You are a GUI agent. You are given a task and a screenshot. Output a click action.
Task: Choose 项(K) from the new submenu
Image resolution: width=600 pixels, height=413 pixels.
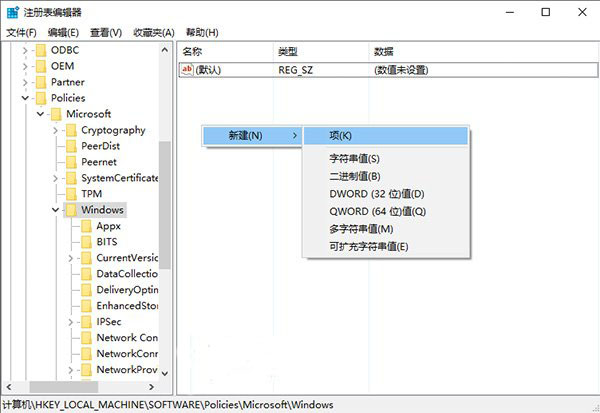[340, 135]
